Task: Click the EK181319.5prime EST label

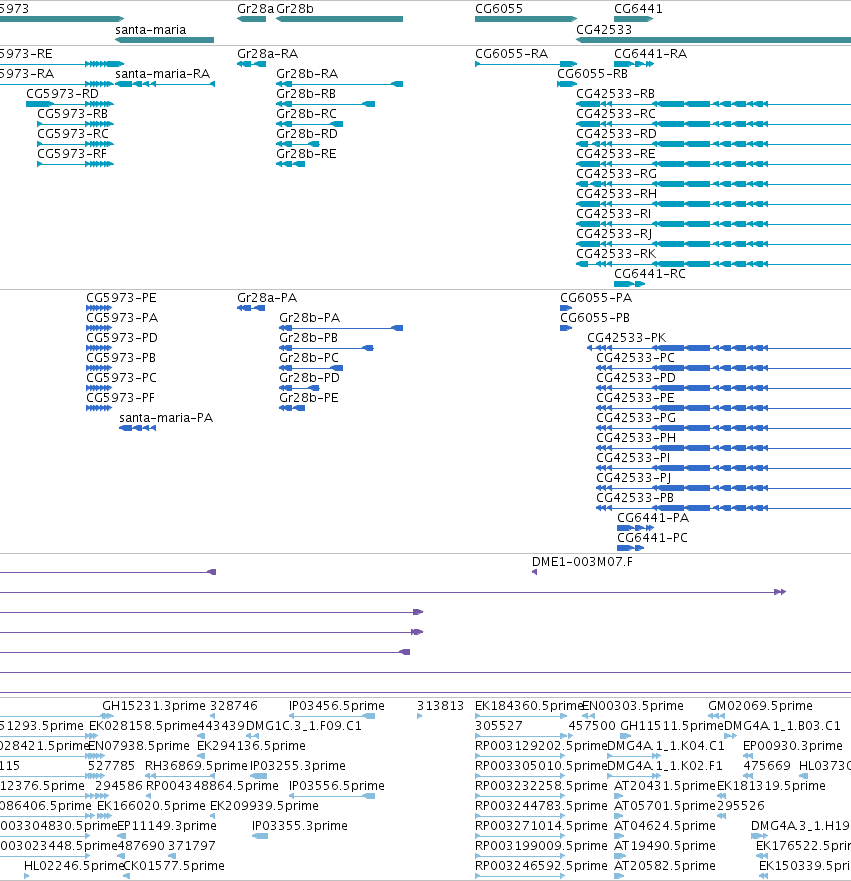Action: pos(771,785)
